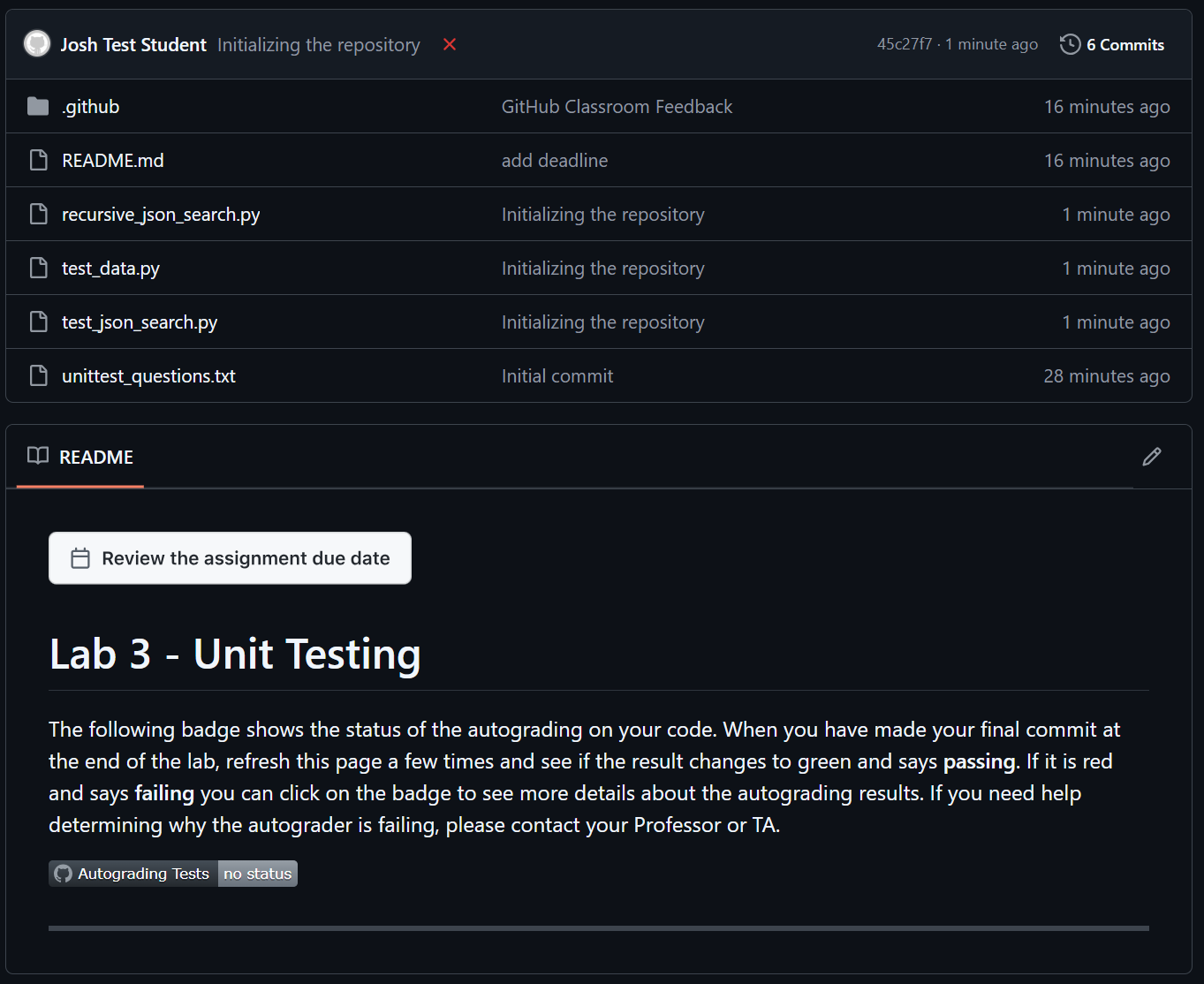Switch to the README tab
This screenshot has width=1204, height=984.
coord(95,457)
